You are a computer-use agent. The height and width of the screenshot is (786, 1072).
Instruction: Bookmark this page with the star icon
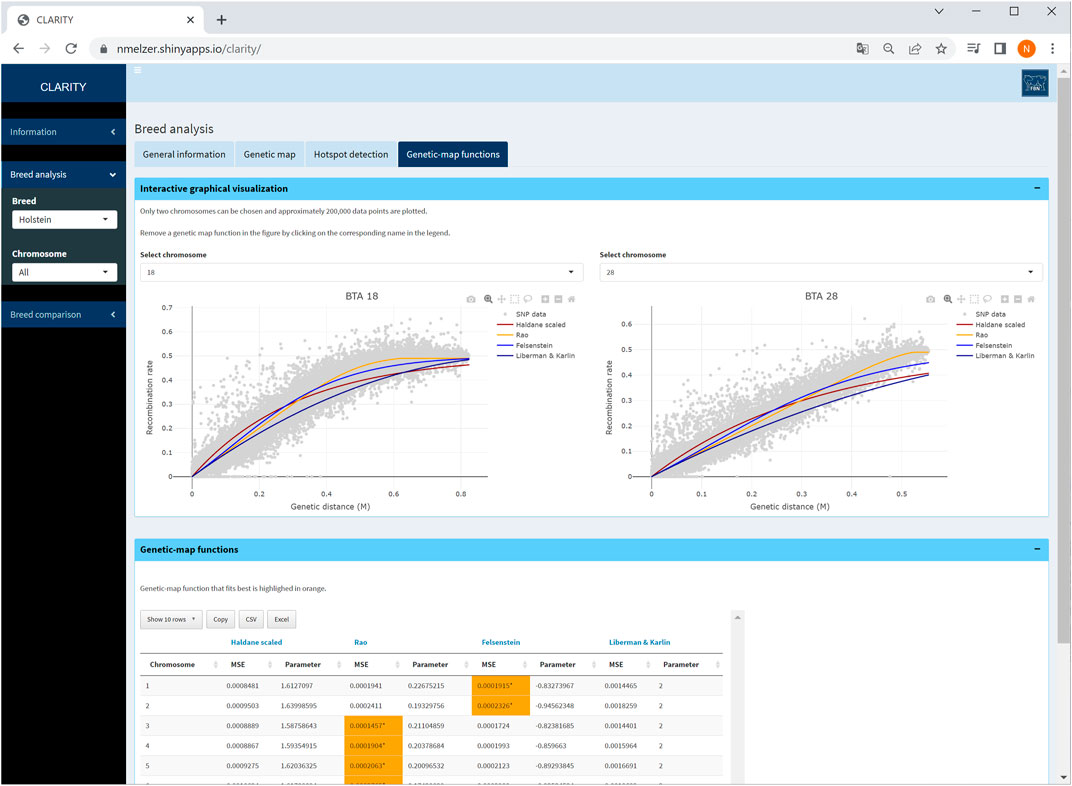(x=941, y=49)
